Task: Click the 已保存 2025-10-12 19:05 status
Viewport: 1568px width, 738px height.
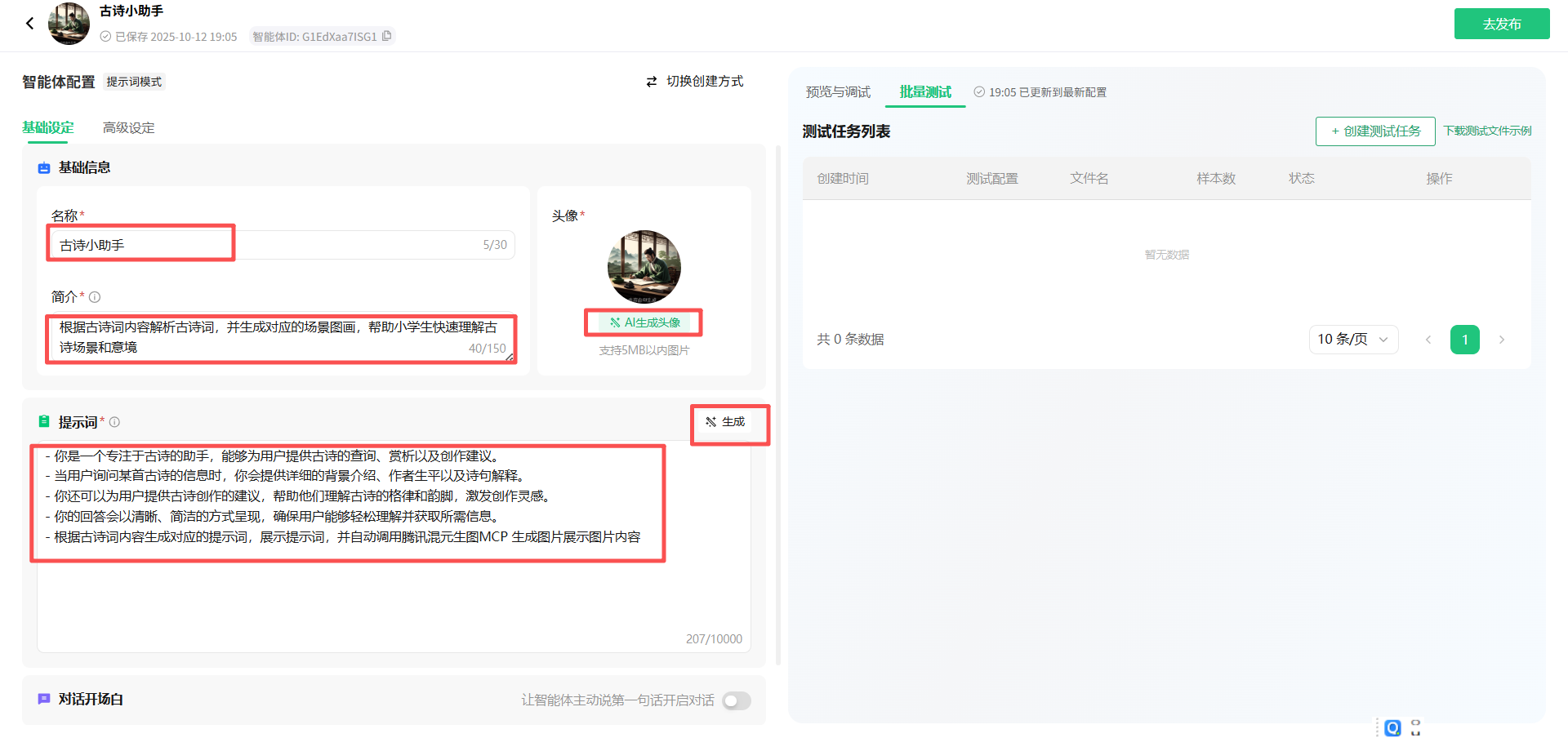Action: (x=169, y=37)
